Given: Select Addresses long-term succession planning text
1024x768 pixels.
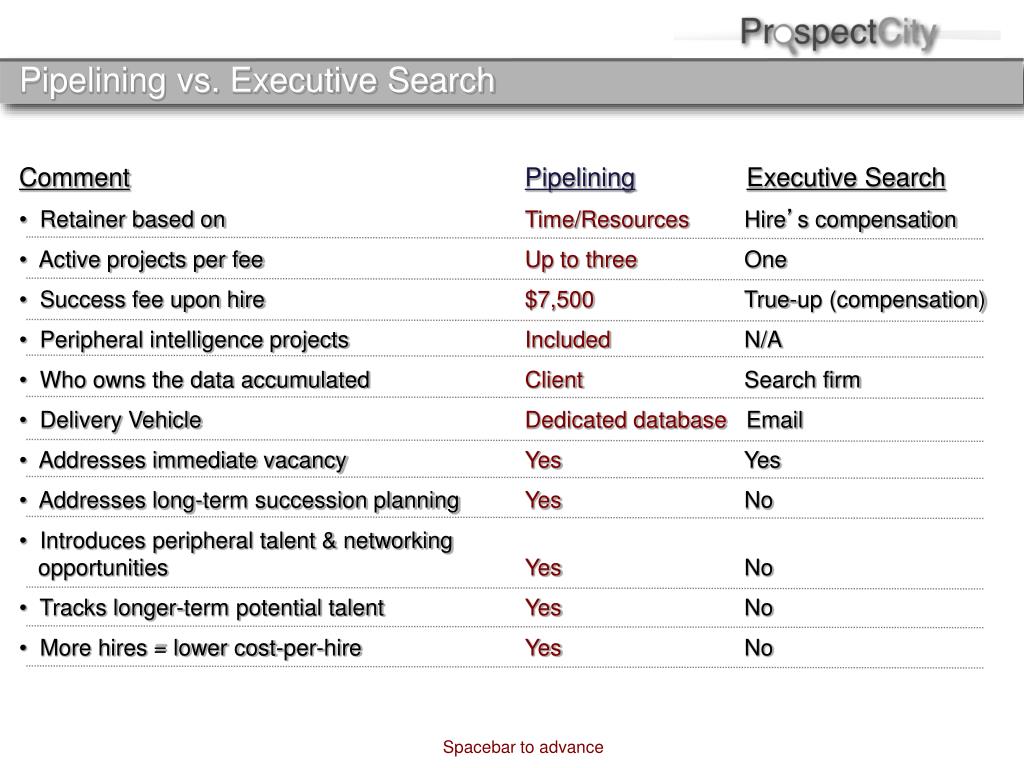Looking at the screenshot, I should 249,500.
